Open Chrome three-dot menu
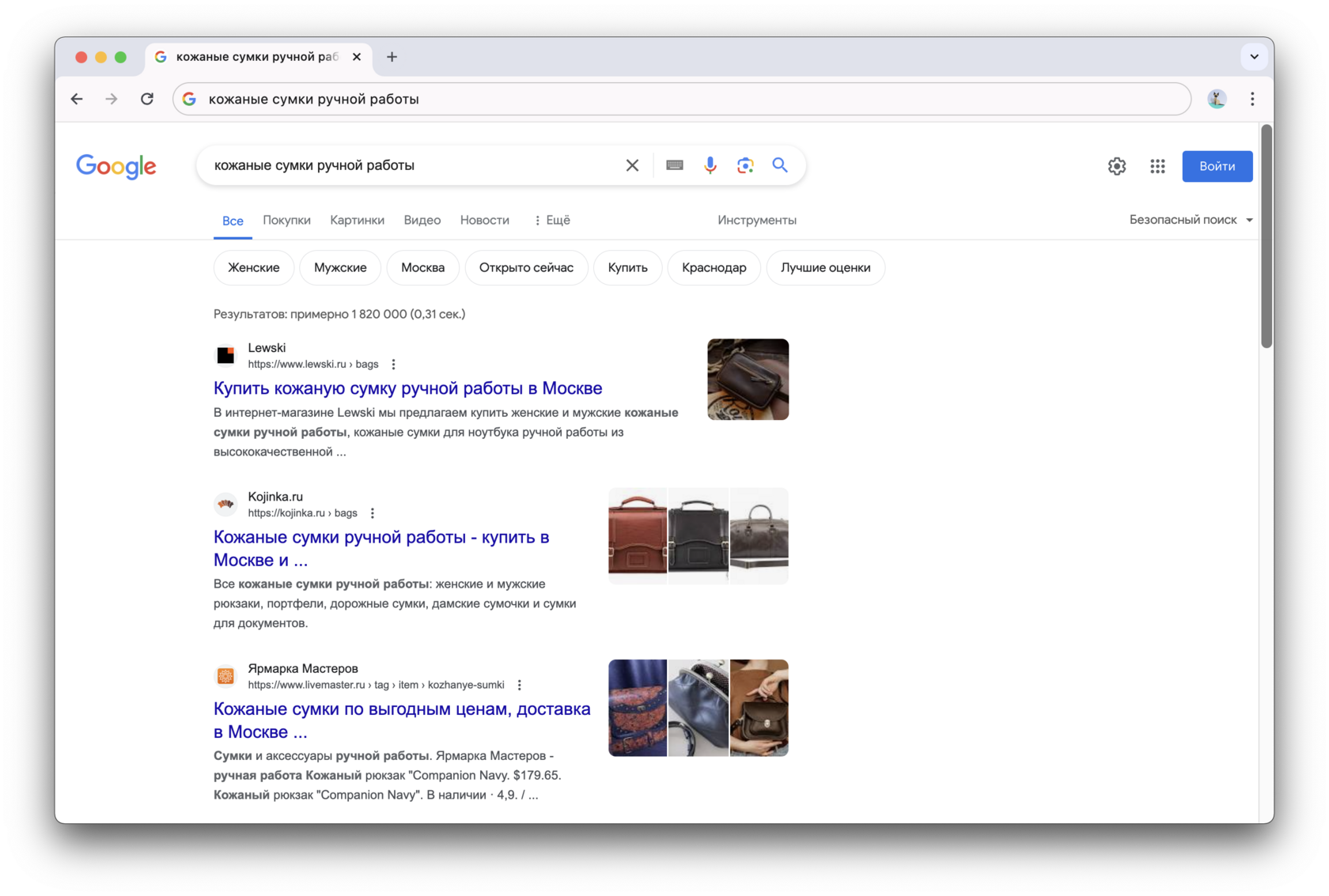 click(x=1252, y=99)
